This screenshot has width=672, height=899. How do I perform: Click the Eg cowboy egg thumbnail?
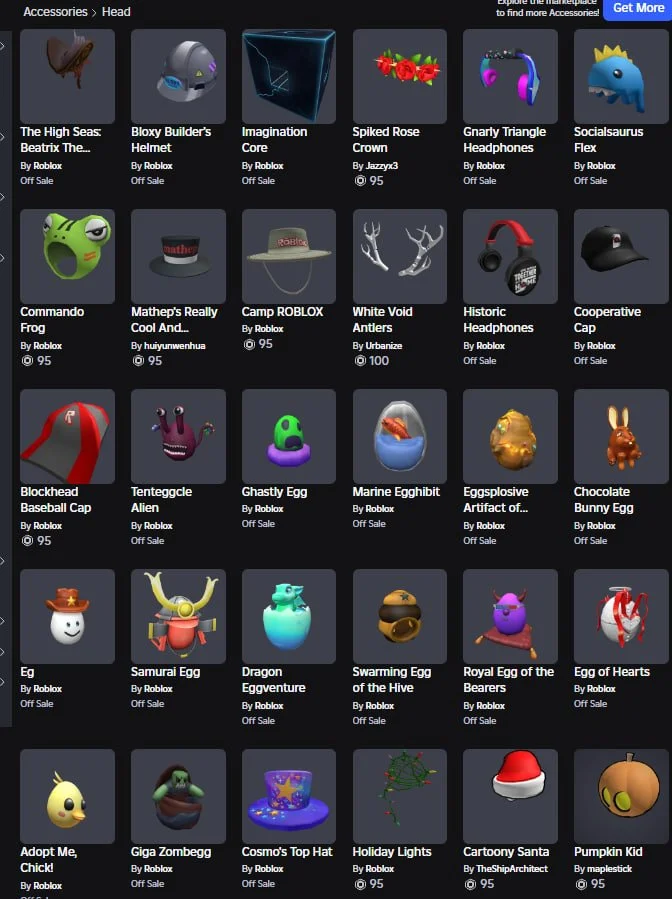(68, 616)
